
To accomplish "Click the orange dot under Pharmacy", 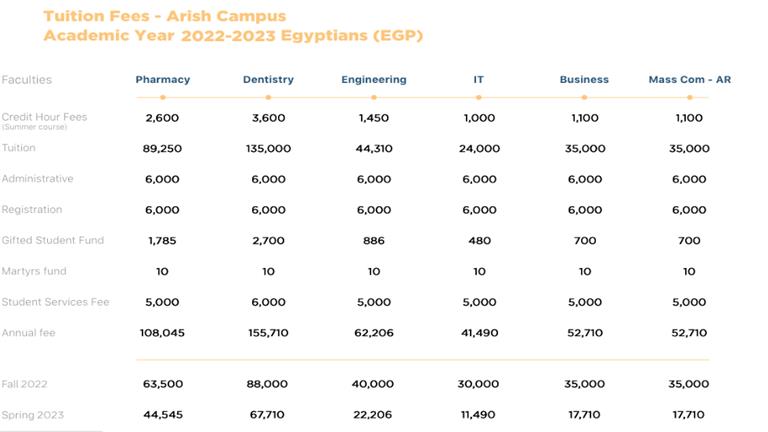I will click(162, 97).
